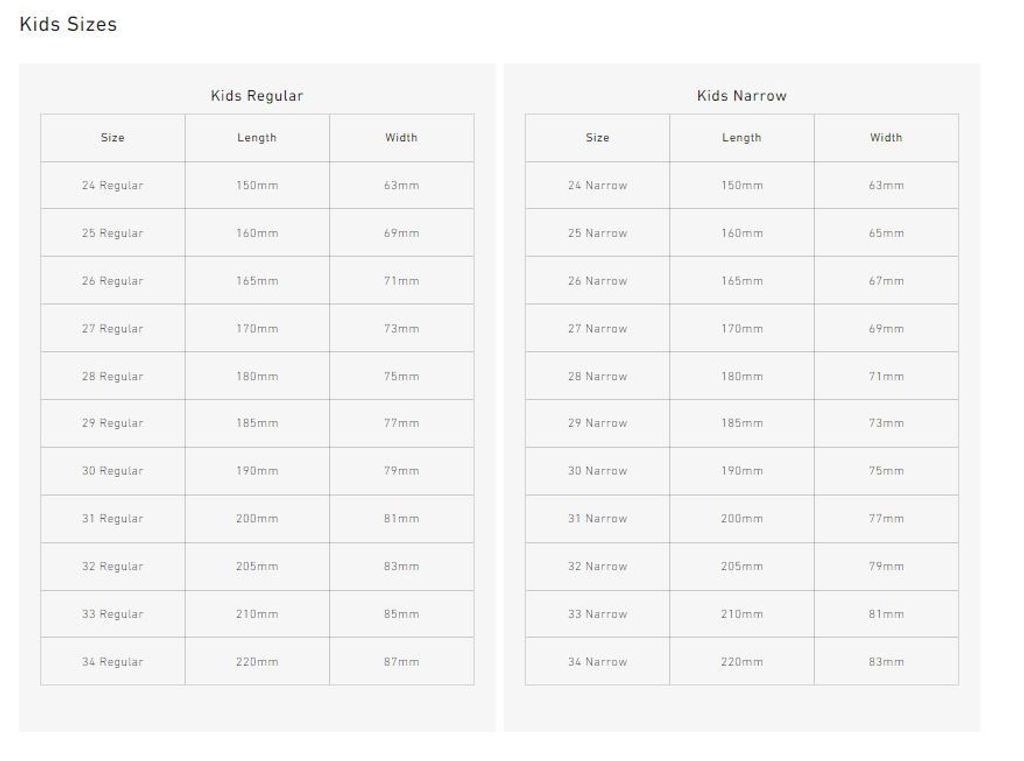Click the Size header in Kids Regular
This screenshot has width=1024, height=761.
click(x=113, y=138)
